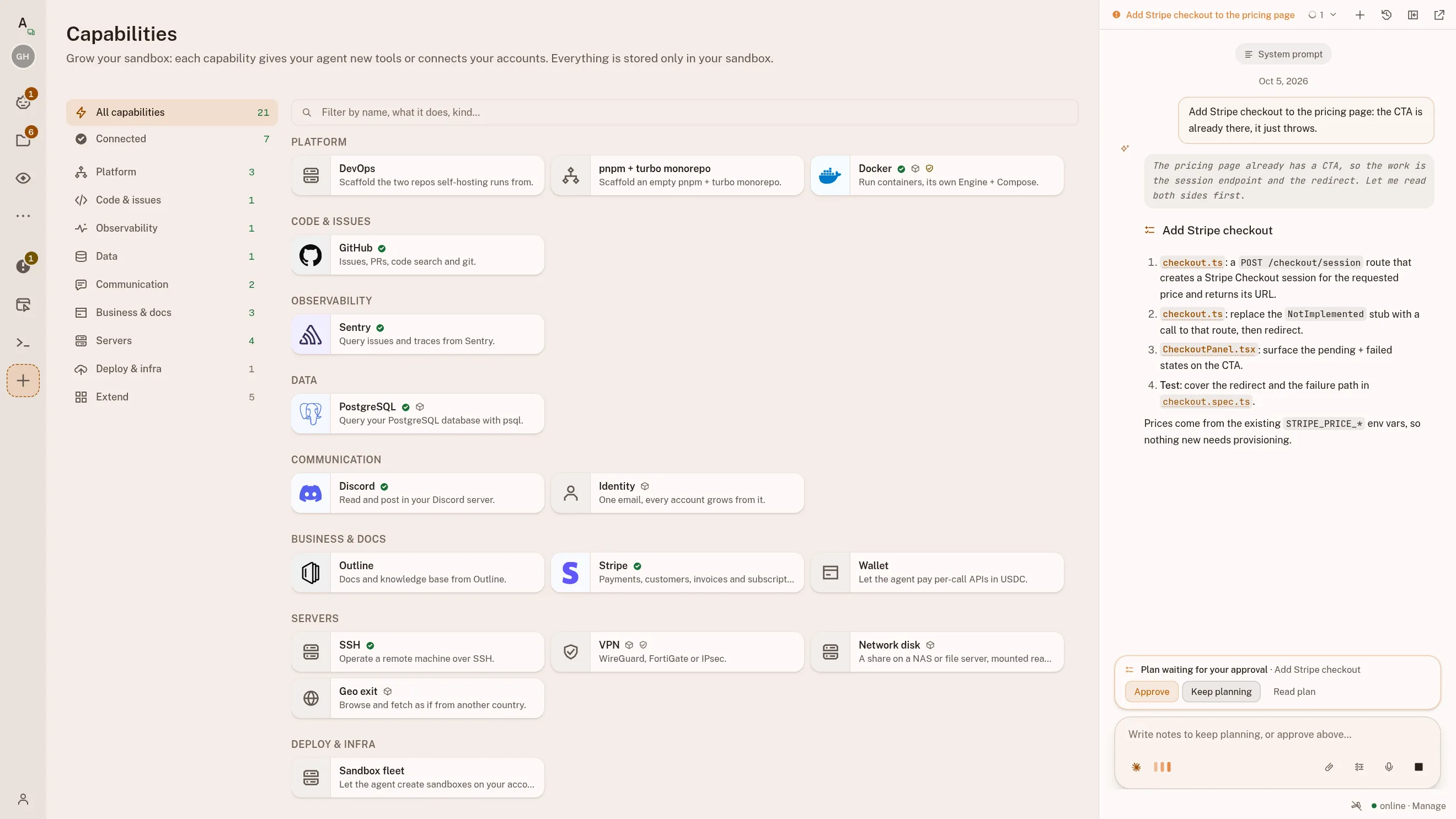The image size is (1456, 819).
Task: Click the attach file paperclip icon
Action: [1329, 767]
